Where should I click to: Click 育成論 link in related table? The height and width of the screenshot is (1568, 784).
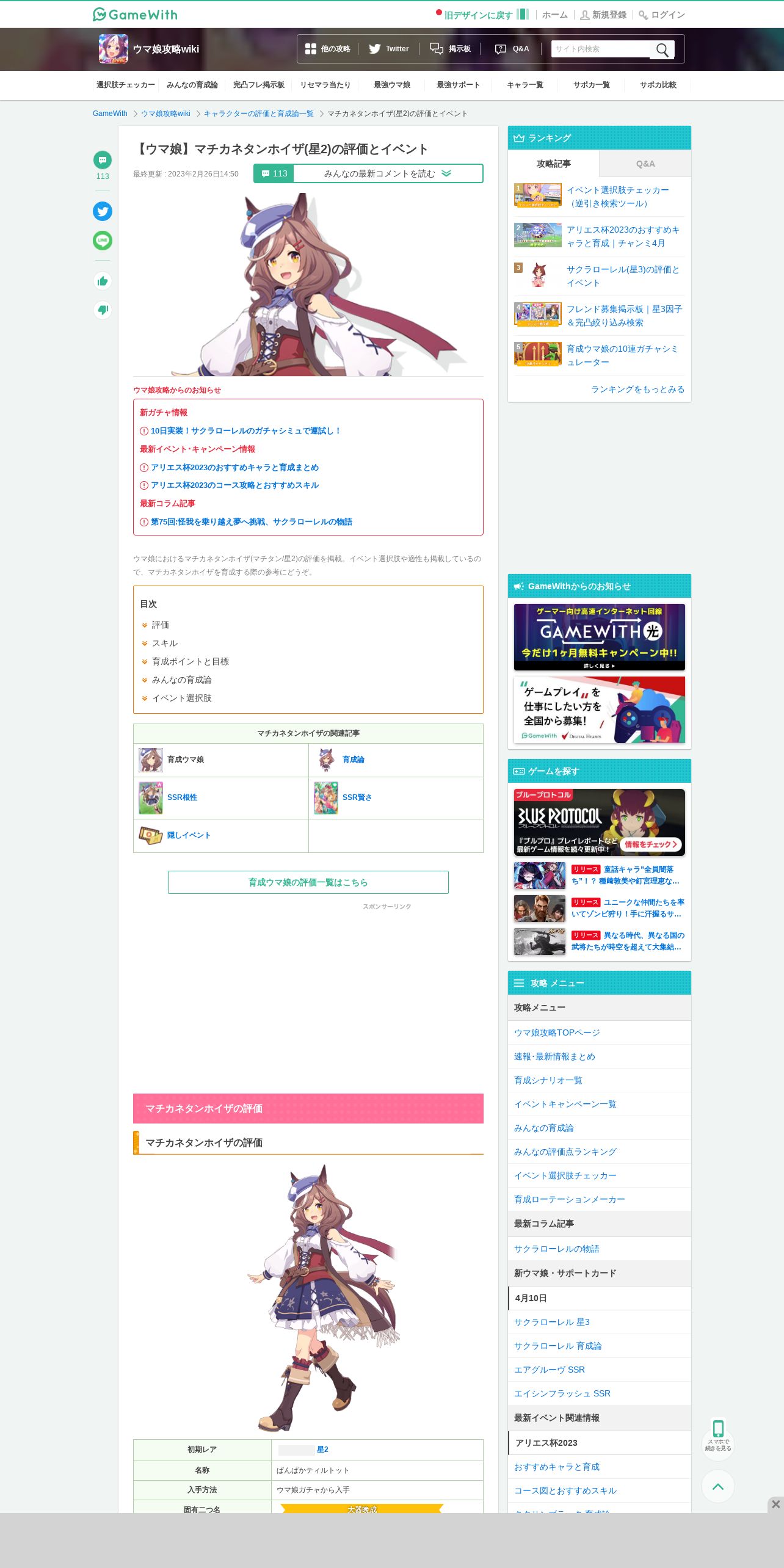point(354,760)
